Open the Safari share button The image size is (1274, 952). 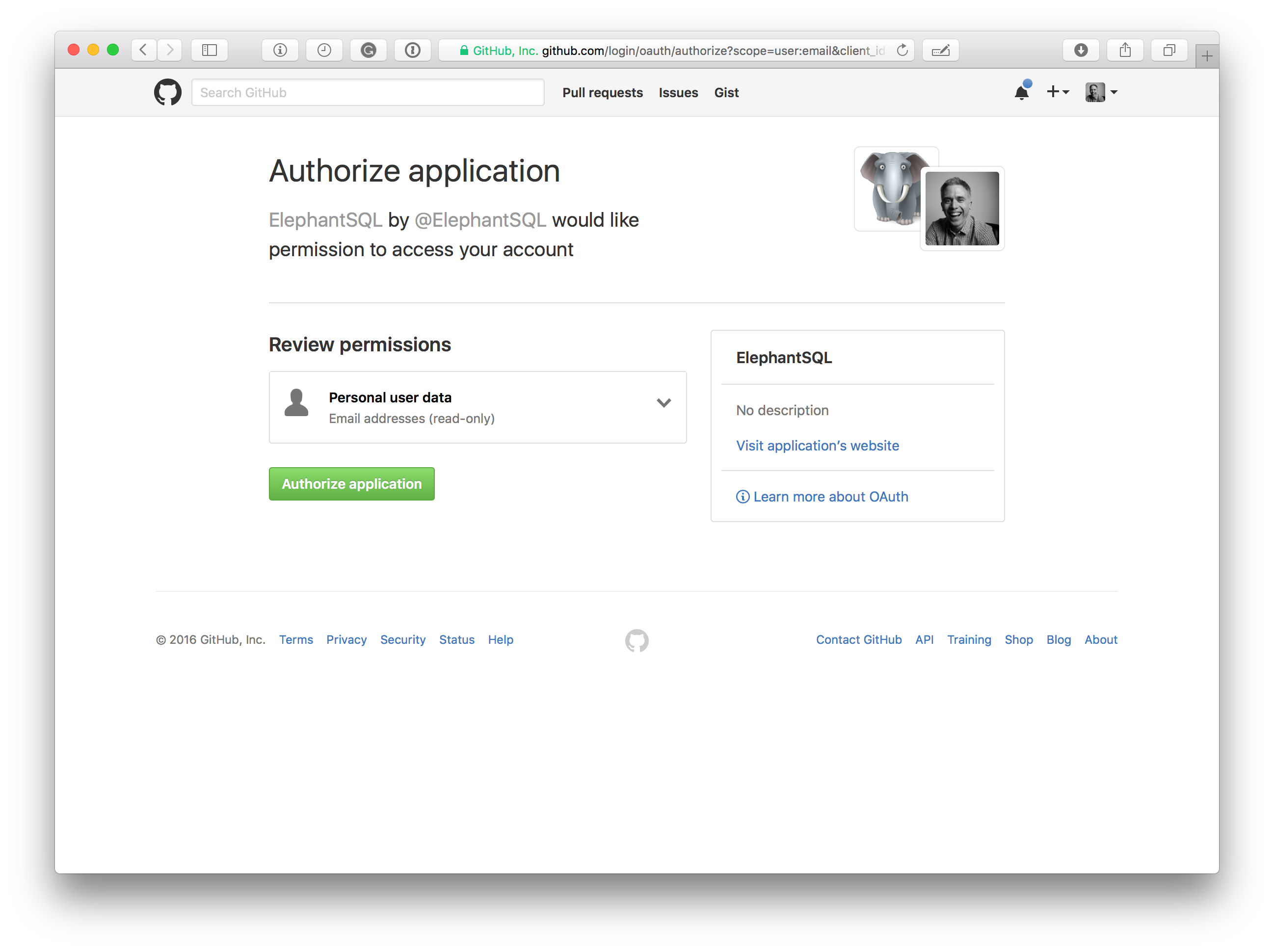(x=1125, y=50)
